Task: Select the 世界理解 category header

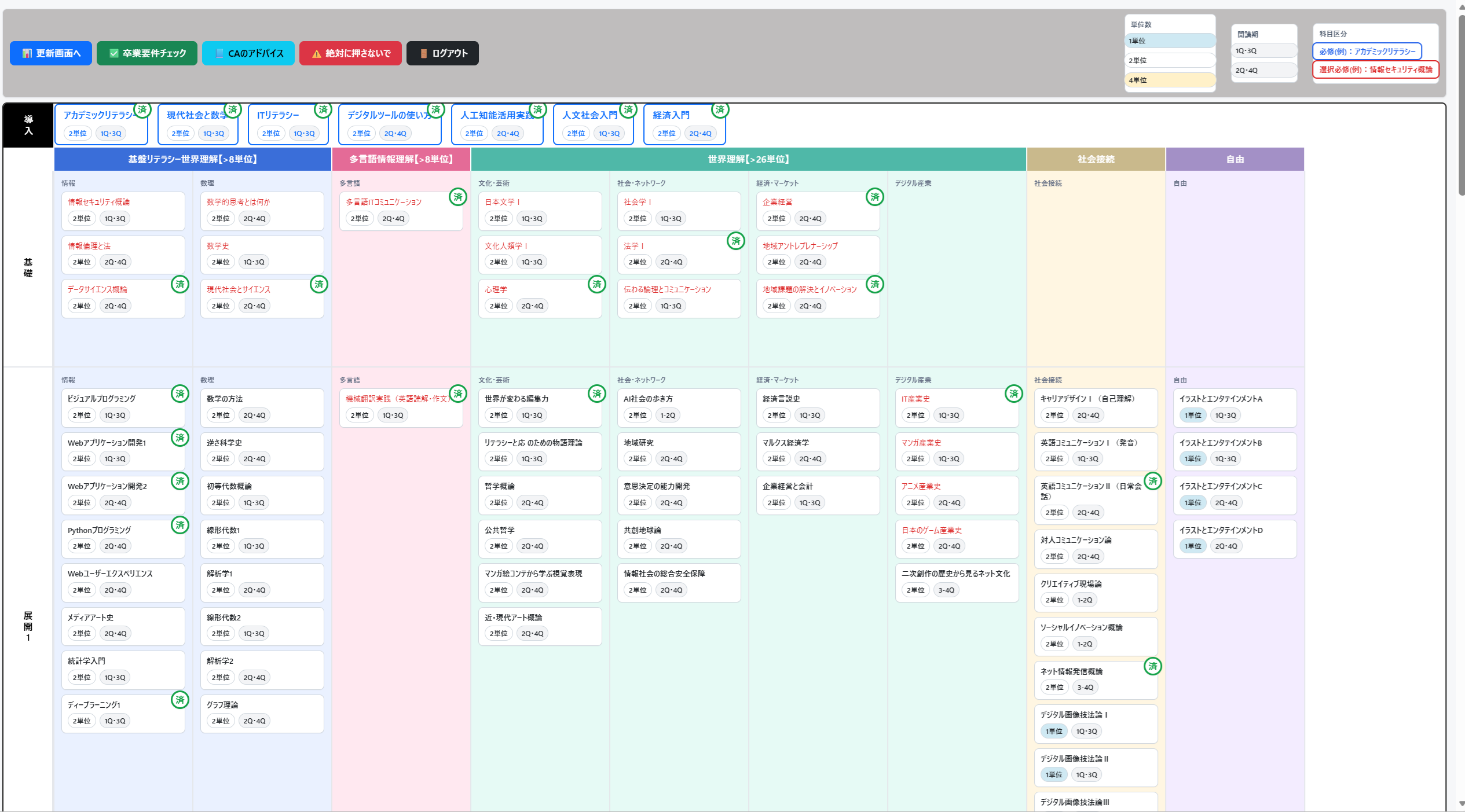Action: pyautogui.click(x=748, y=159)
